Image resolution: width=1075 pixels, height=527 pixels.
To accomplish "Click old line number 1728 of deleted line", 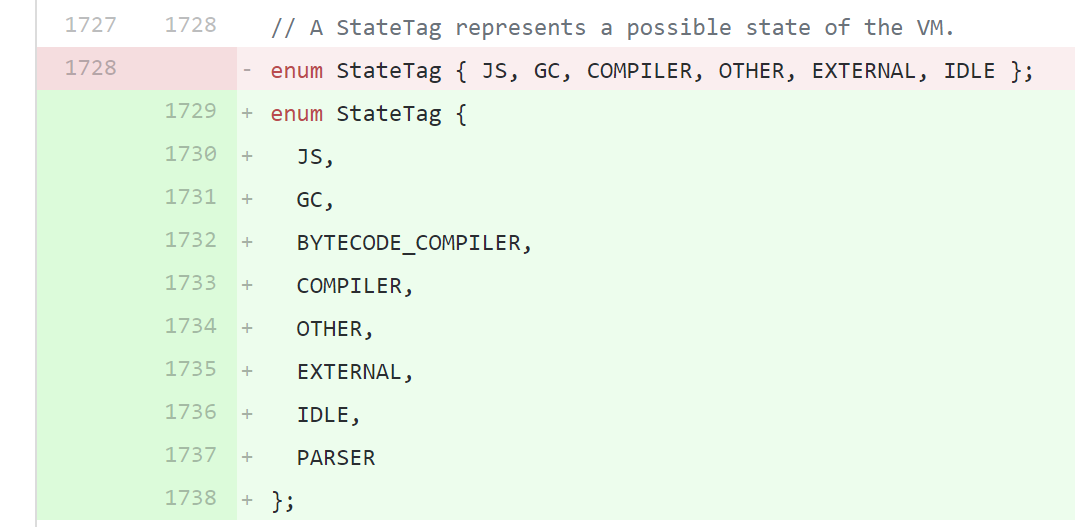I will (x=90, y=68).
